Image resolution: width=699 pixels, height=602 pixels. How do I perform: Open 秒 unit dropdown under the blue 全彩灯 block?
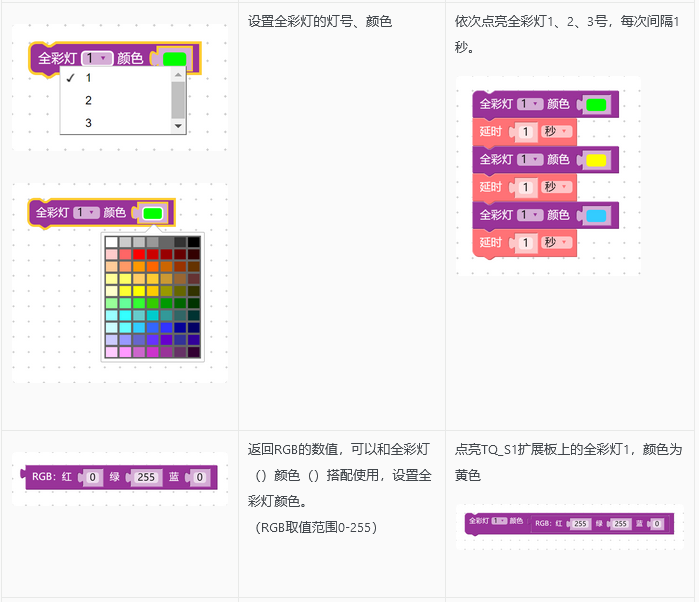click(x=556, y=242)
